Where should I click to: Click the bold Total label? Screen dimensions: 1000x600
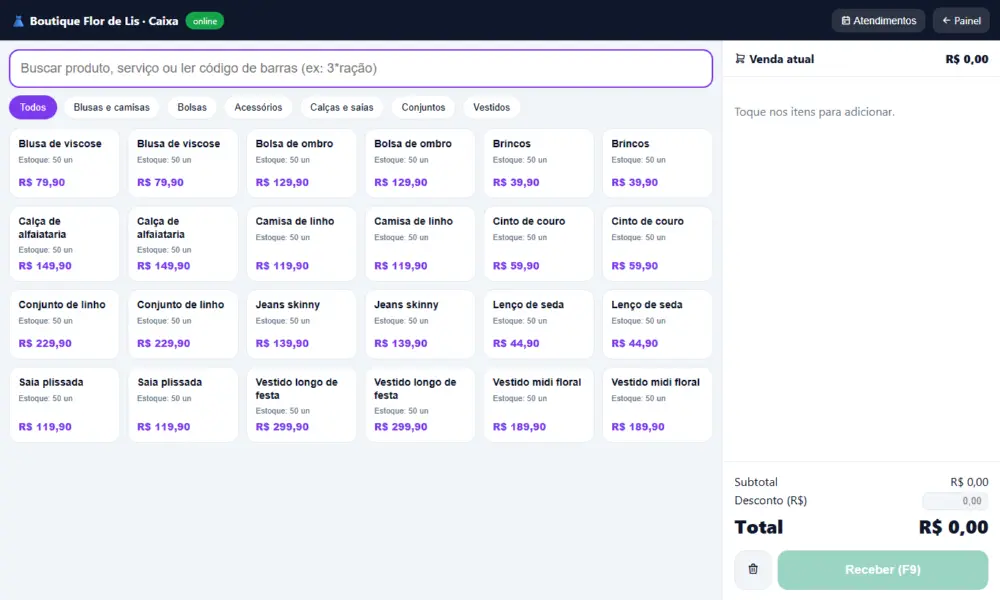coord(758,527)
